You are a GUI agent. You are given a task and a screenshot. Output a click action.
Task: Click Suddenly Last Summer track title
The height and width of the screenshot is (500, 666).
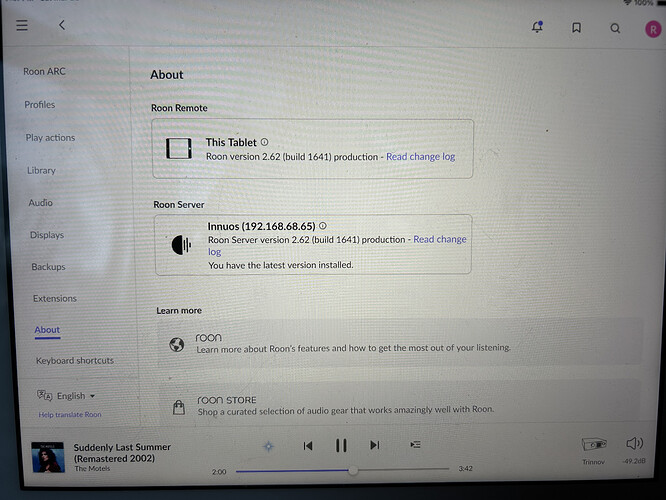(122, 452)
